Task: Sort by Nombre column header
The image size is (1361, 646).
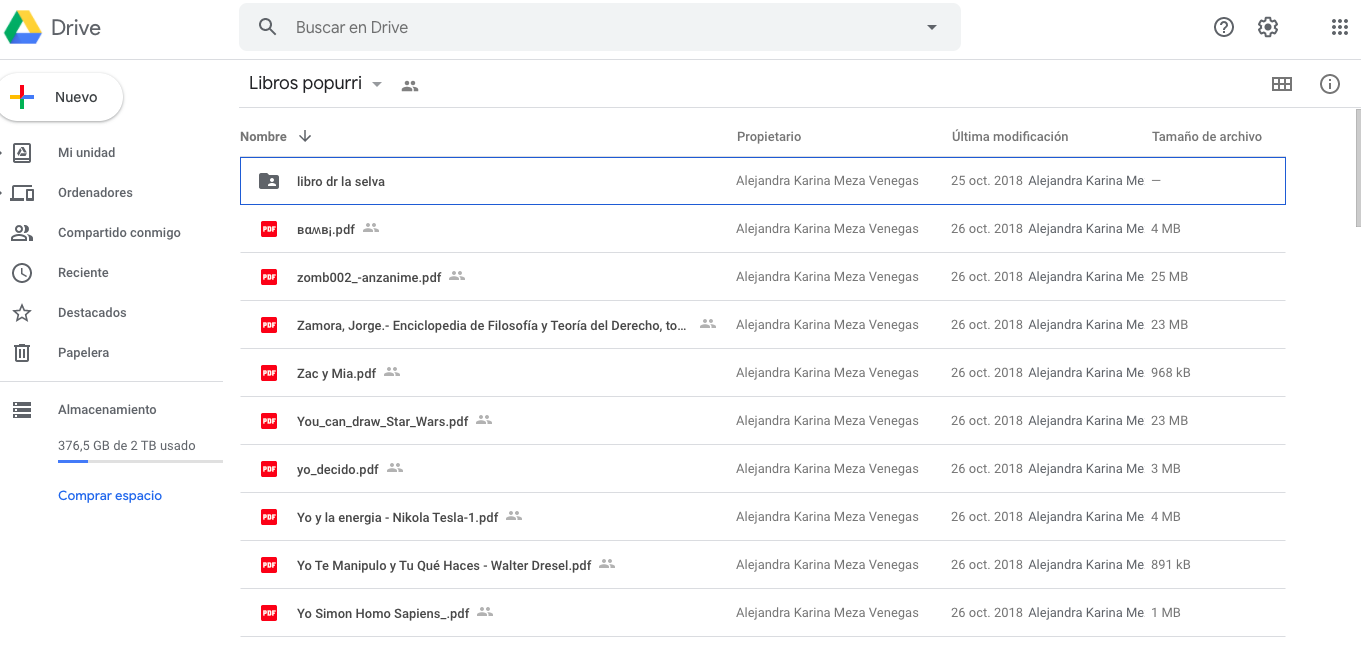Action: [x=263, y=137]
